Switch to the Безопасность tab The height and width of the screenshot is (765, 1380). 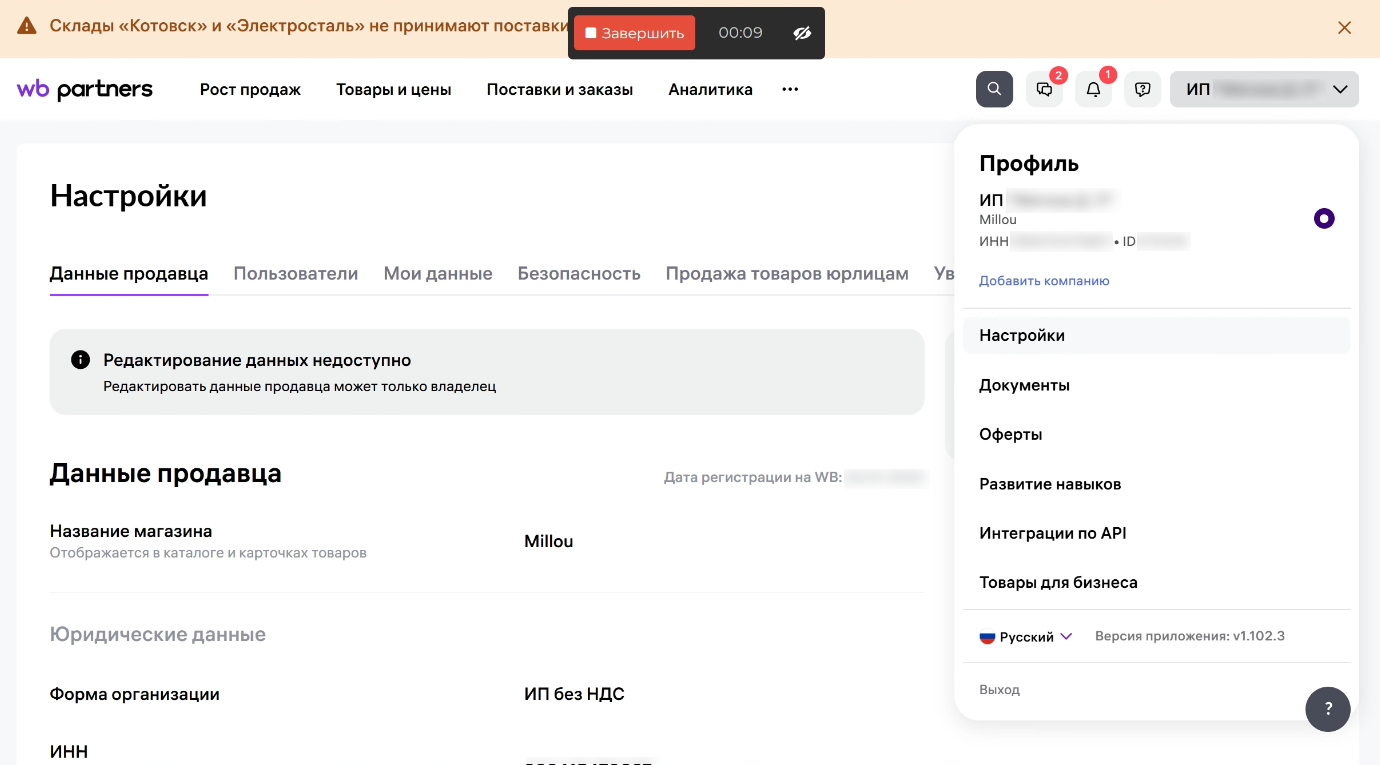tap(579, 273)
